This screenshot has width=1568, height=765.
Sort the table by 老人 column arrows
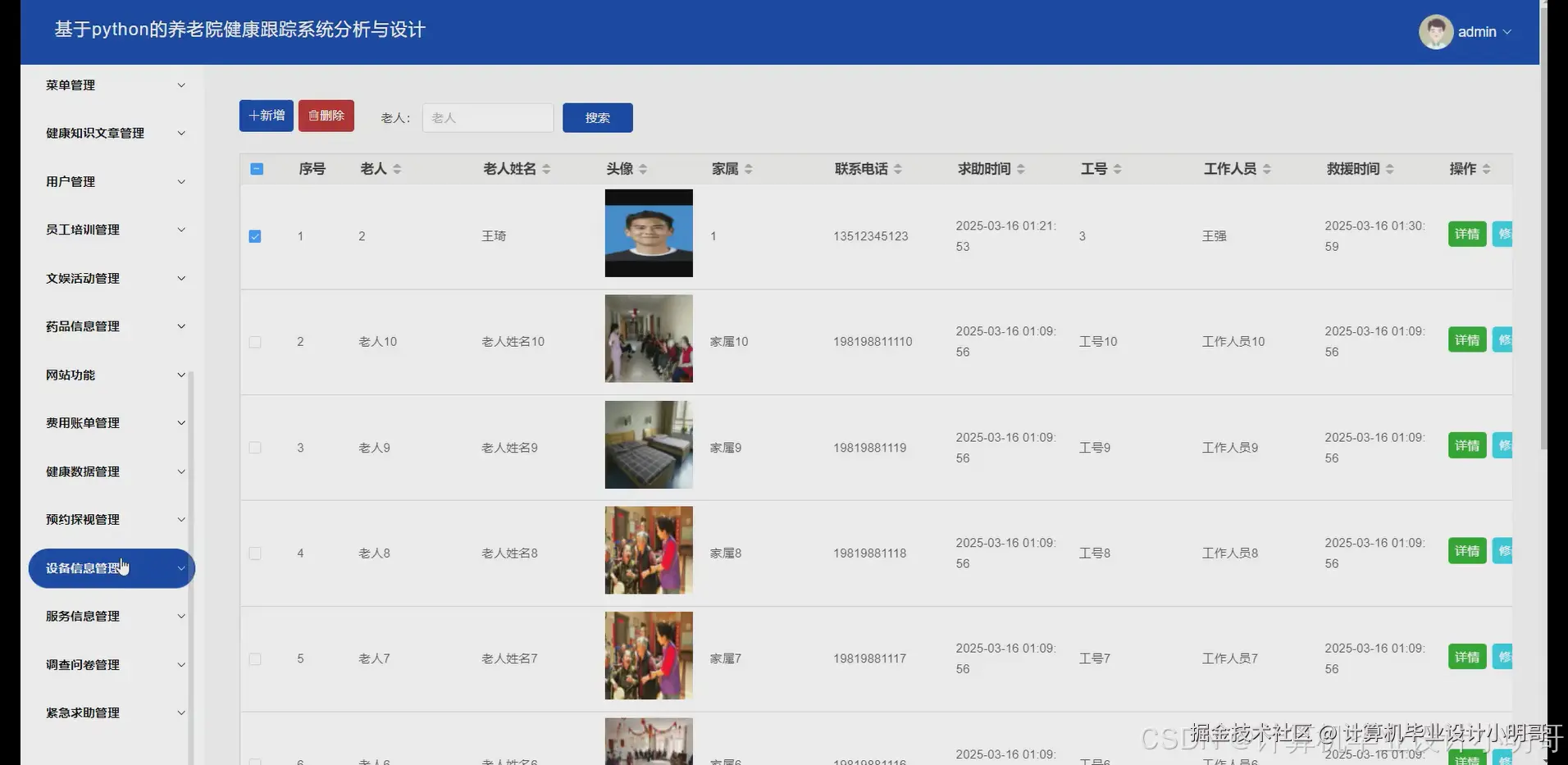(x=397, y=169)
